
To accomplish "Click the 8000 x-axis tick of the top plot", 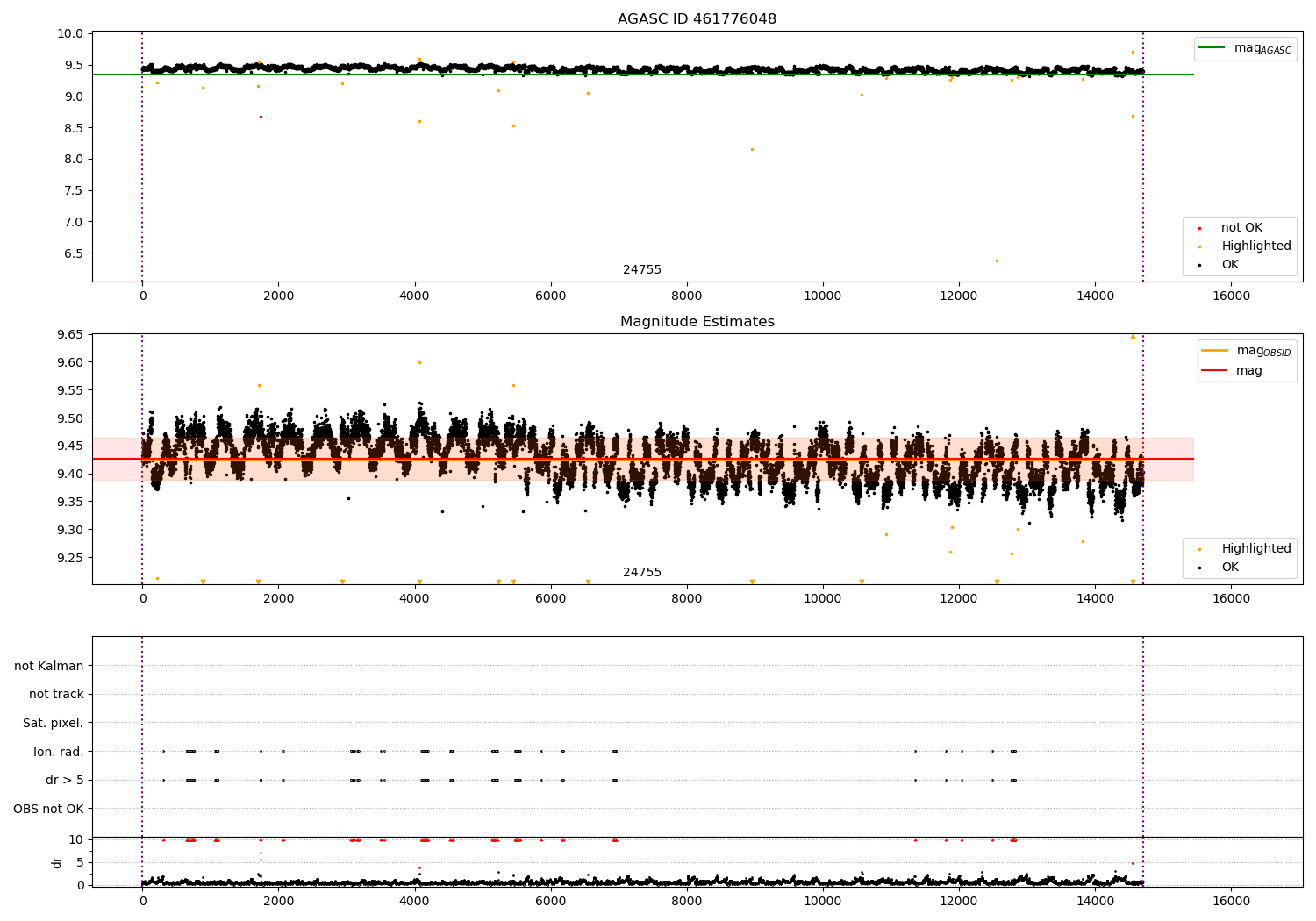I will click(687, 296).
